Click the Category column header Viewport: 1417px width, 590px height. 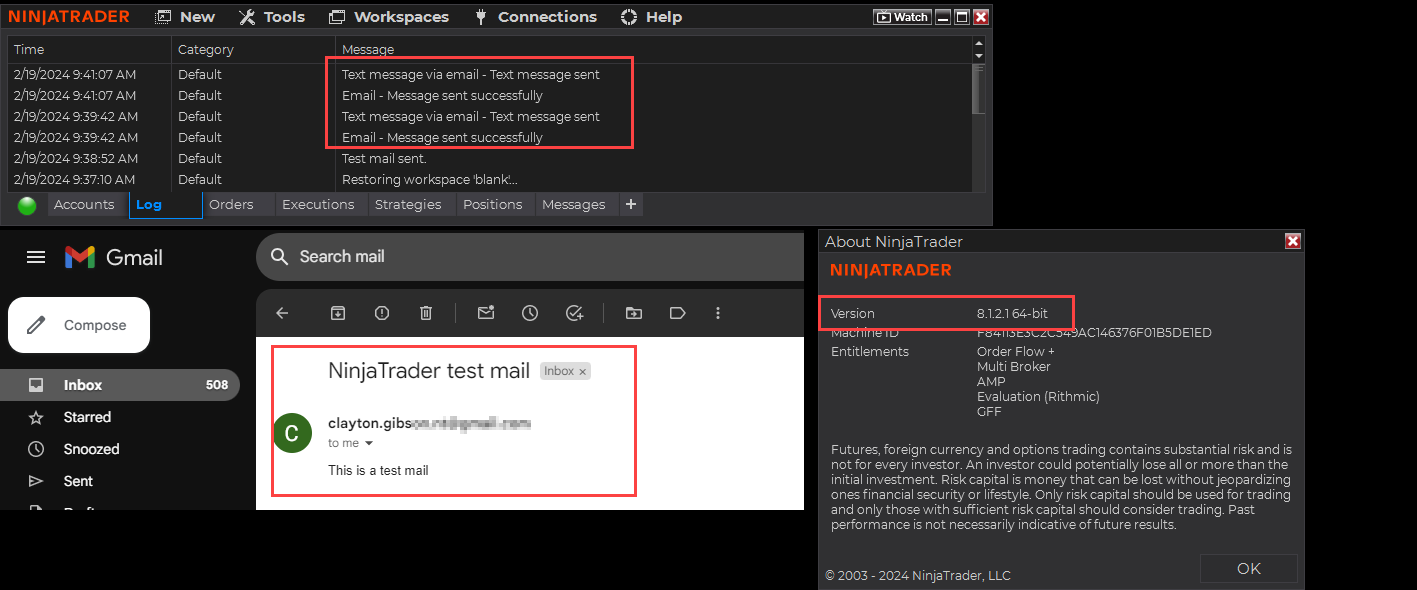click(x=253, y=49)
